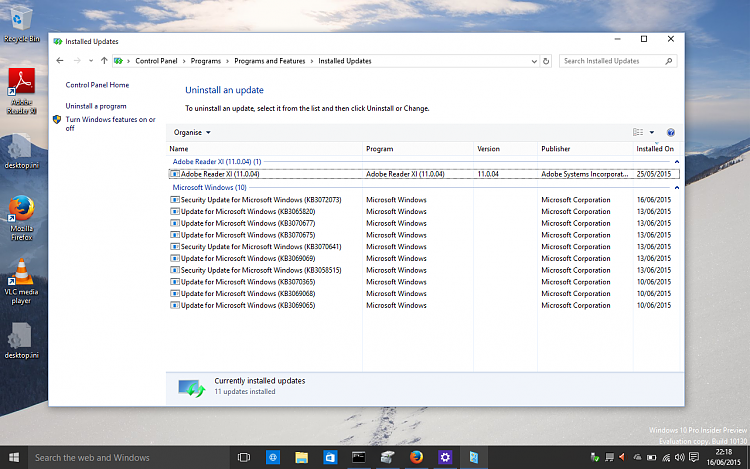The height and width of the screenshot is (469, 750).
Task: Open File Explorer from the taskbar
Action: tap(300, 457)
